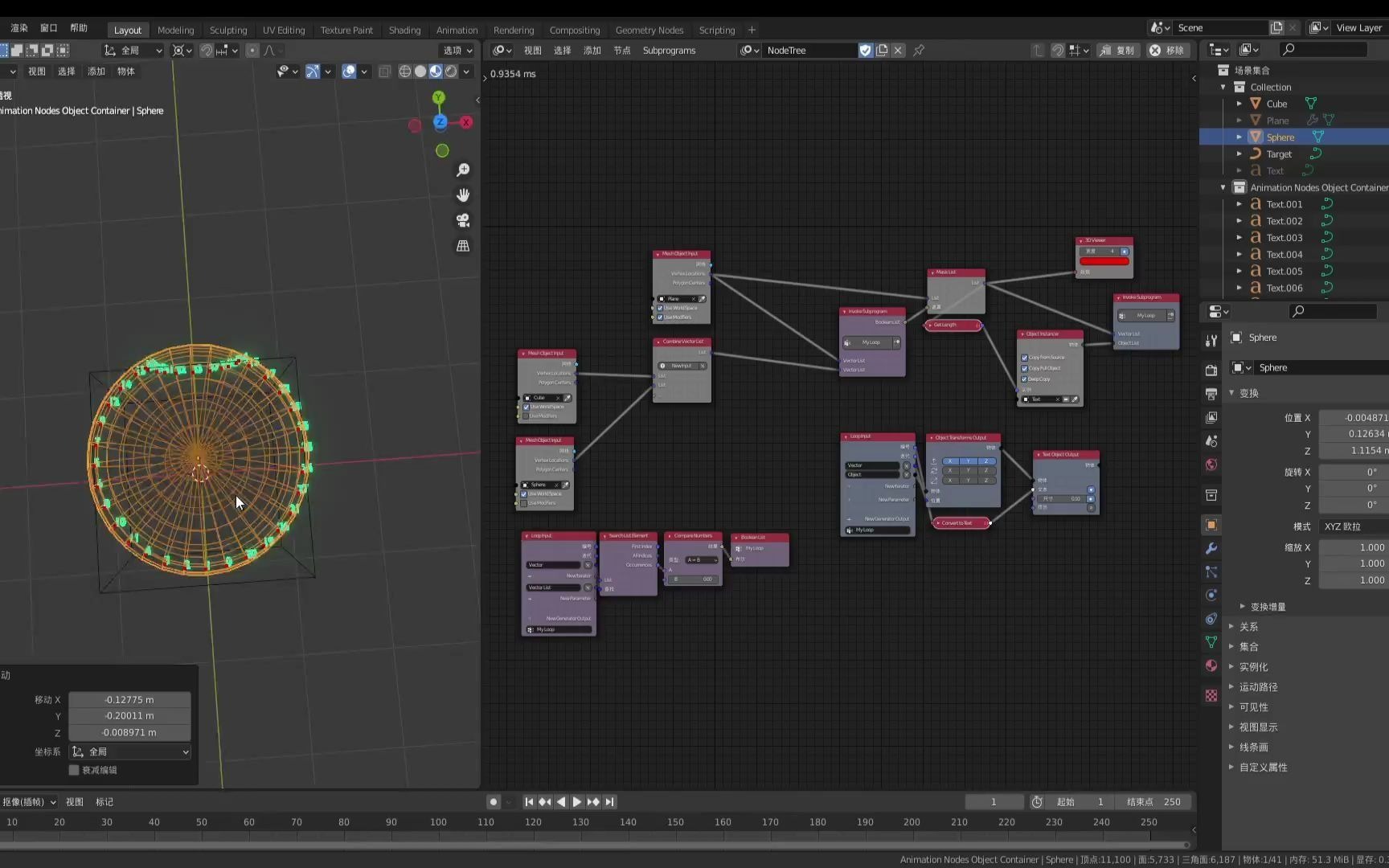The height and width of the screenshot is (868, 1389).
Task: Open the Render properties tab
Action: click(1211, 370)
